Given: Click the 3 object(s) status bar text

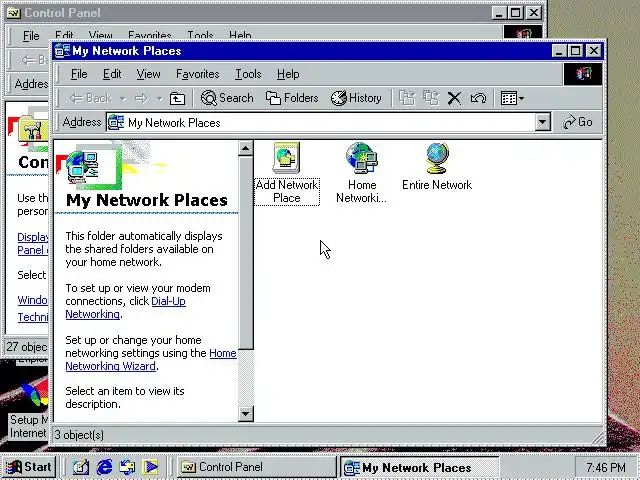Looking at the screenshot, I should 79,435.
